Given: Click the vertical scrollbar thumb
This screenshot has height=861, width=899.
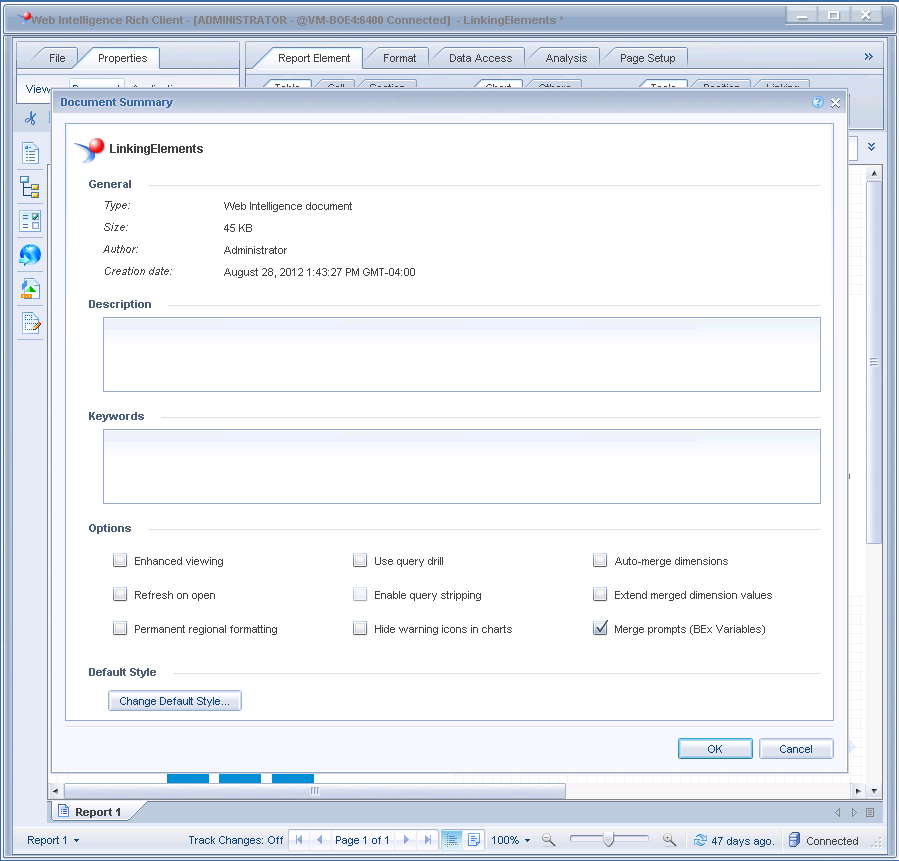Looking at the screenshot, I should click(873, 362).
